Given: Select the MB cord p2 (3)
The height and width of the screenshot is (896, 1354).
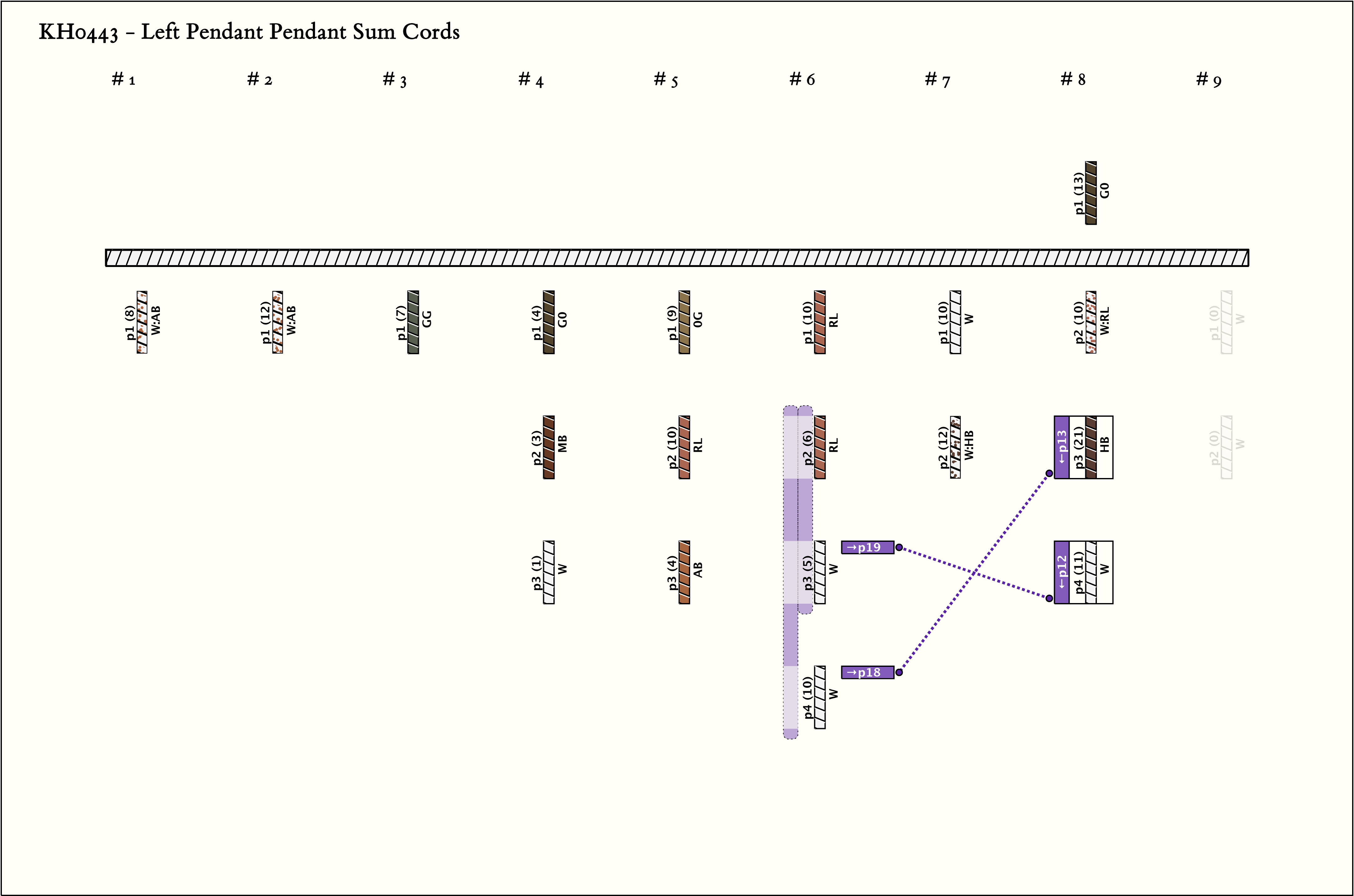Looking at the screenshot, I should click(549, 447).
